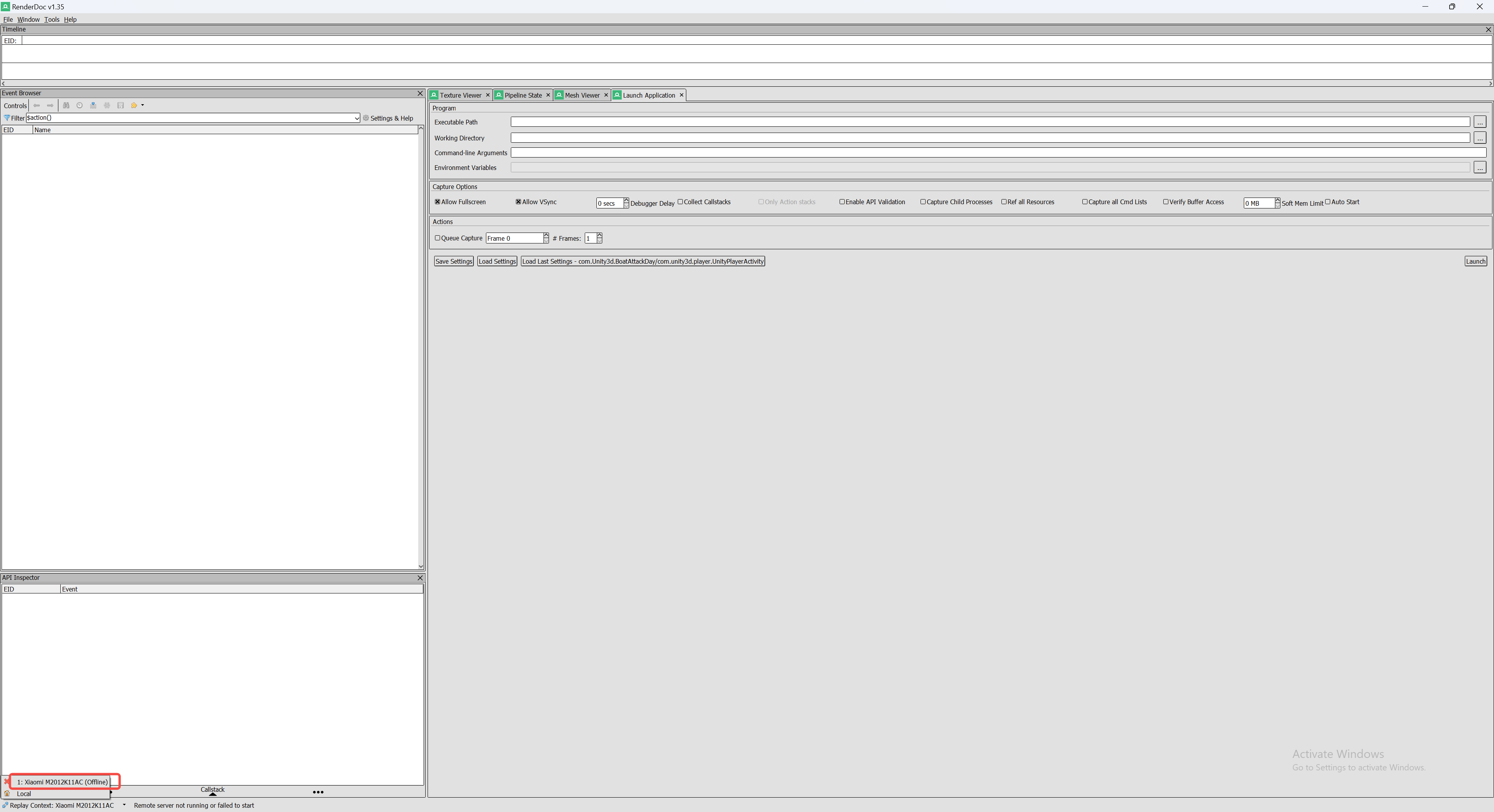Select Local from the context popup menu

coord(24,793)
